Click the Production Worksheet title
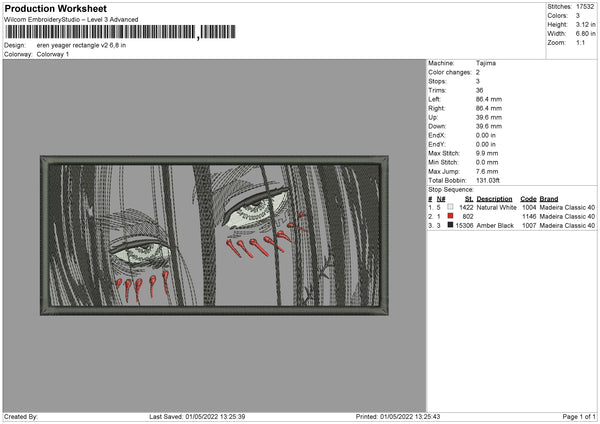600x424 pixels. click(55, 8)
